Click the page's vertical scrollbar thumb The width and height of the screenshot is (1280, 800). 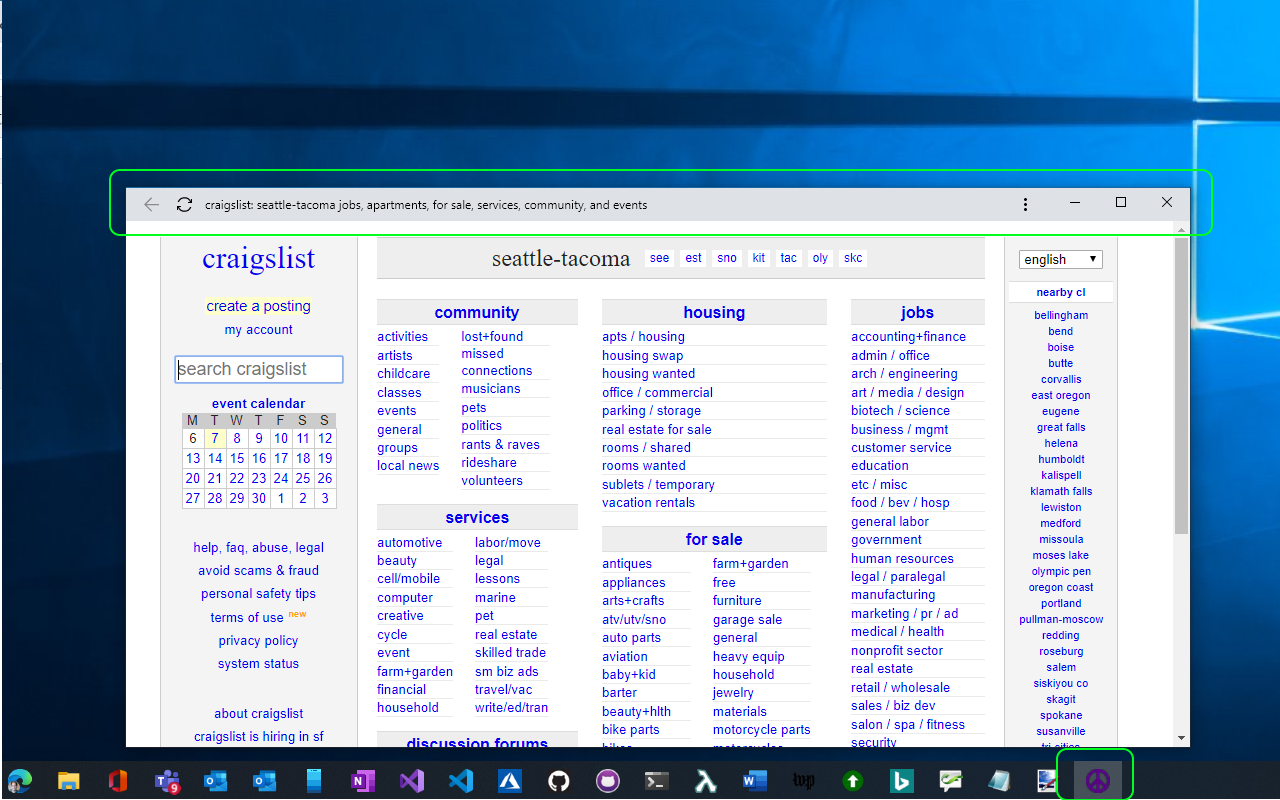[x=1182, y=385]
